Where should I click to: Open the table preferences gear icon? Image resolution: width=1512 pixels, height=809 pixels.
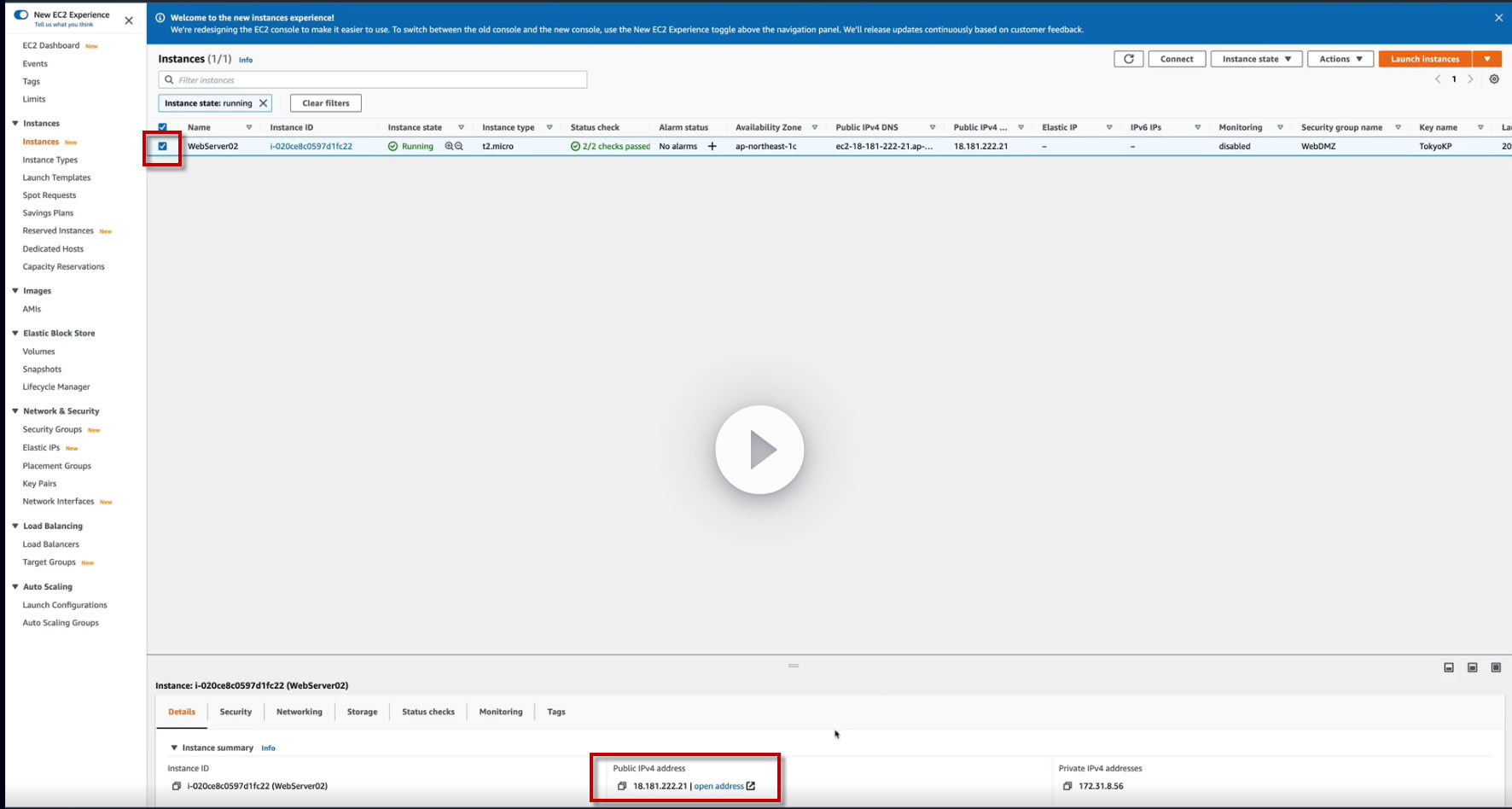pyautogui.click(x=1494, y=79)
